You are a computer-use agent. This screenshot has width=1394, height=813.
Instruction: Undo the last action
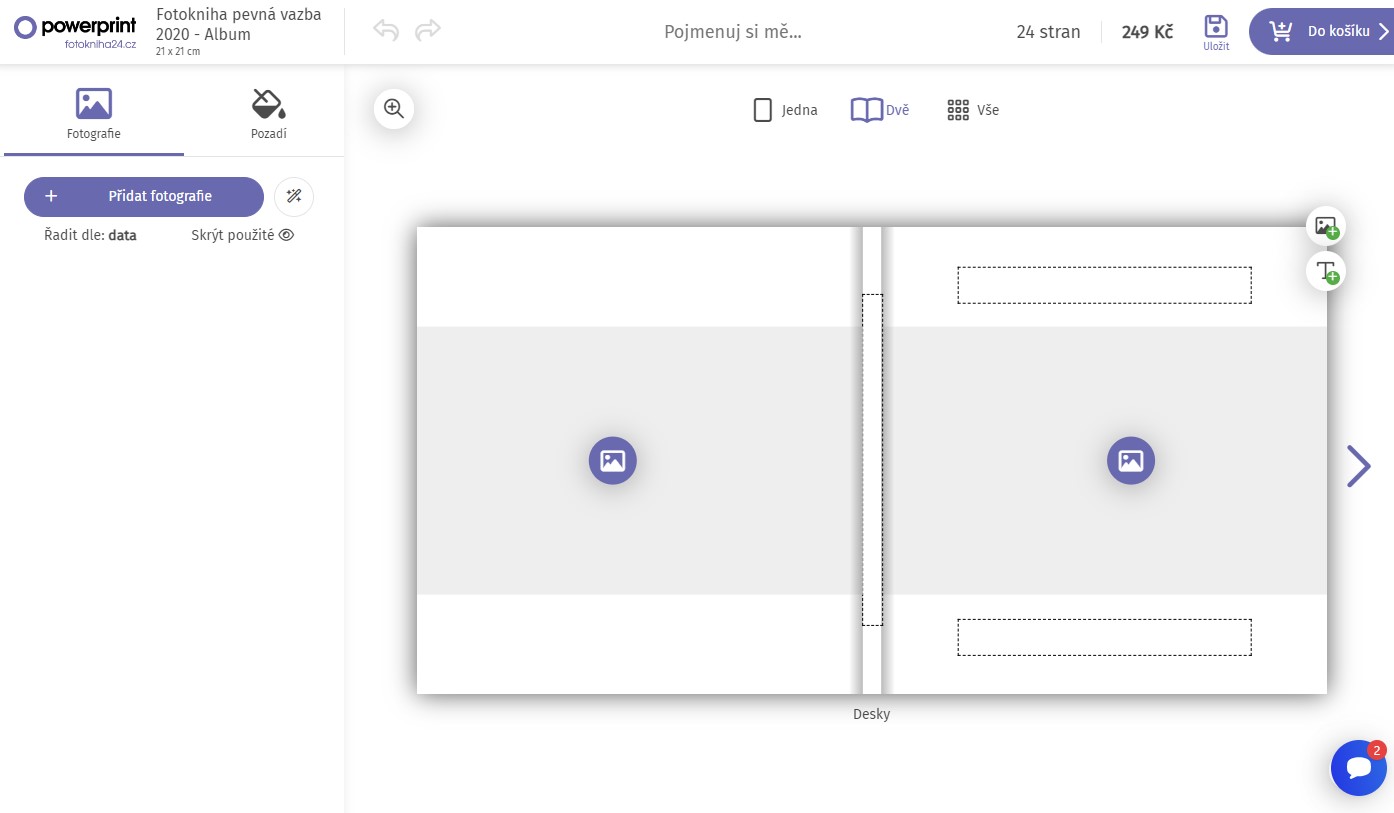point(386,30)
